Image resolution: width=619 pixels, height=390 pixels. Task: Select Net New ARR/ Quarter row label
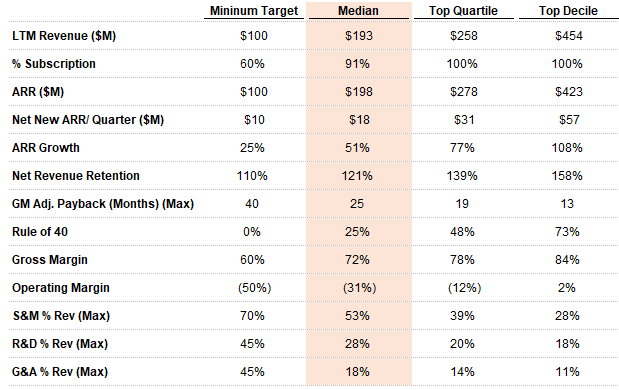point(88,120)
